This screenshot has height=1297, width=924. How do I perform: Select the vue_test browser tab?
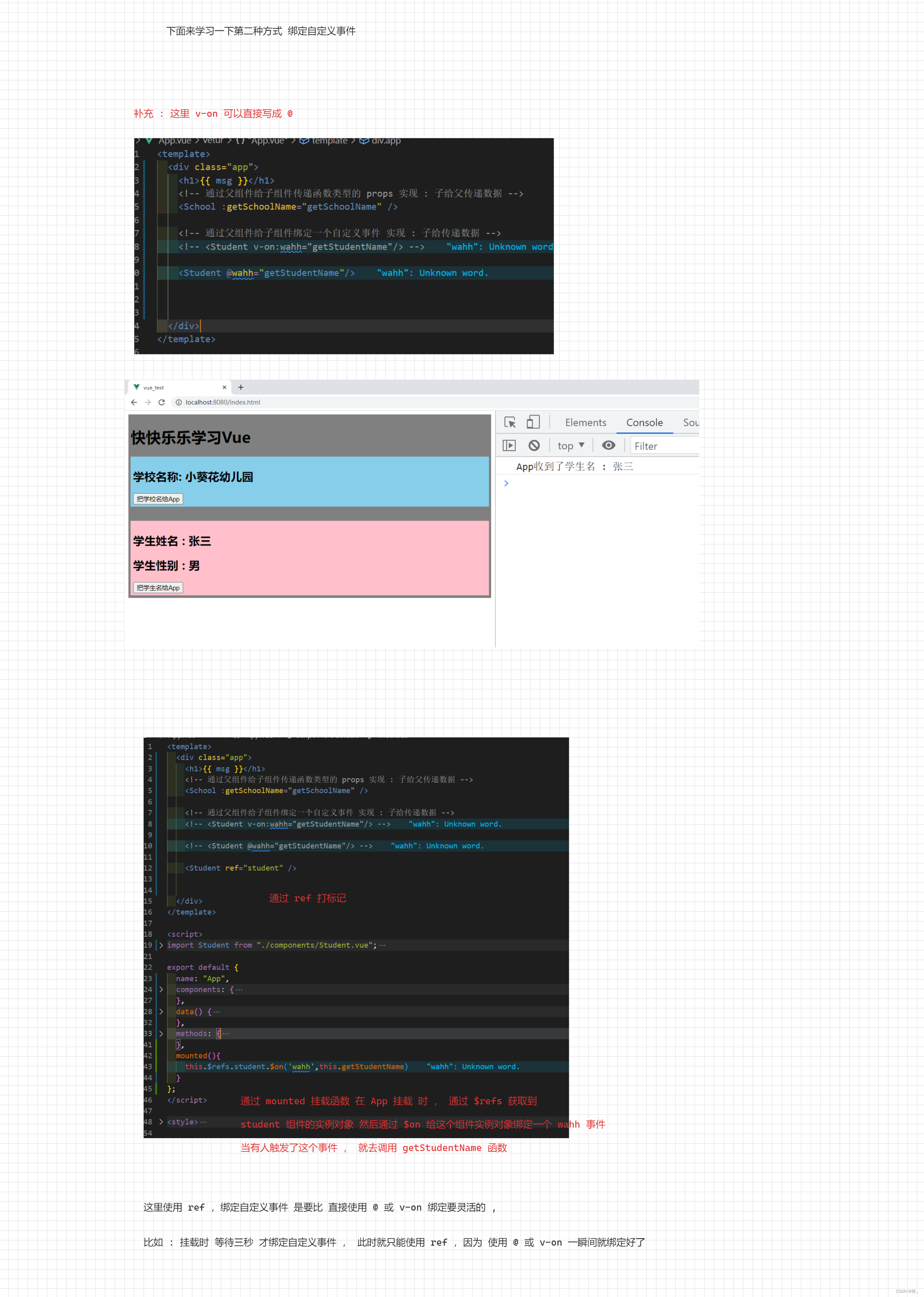180,387
